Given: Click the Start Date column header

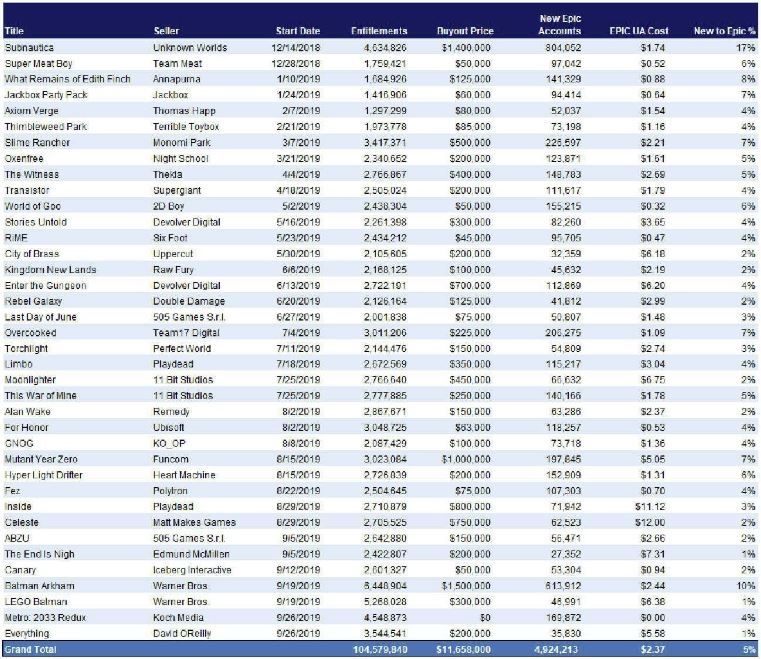Looking at the screenshot, I should tap(298, 31).
